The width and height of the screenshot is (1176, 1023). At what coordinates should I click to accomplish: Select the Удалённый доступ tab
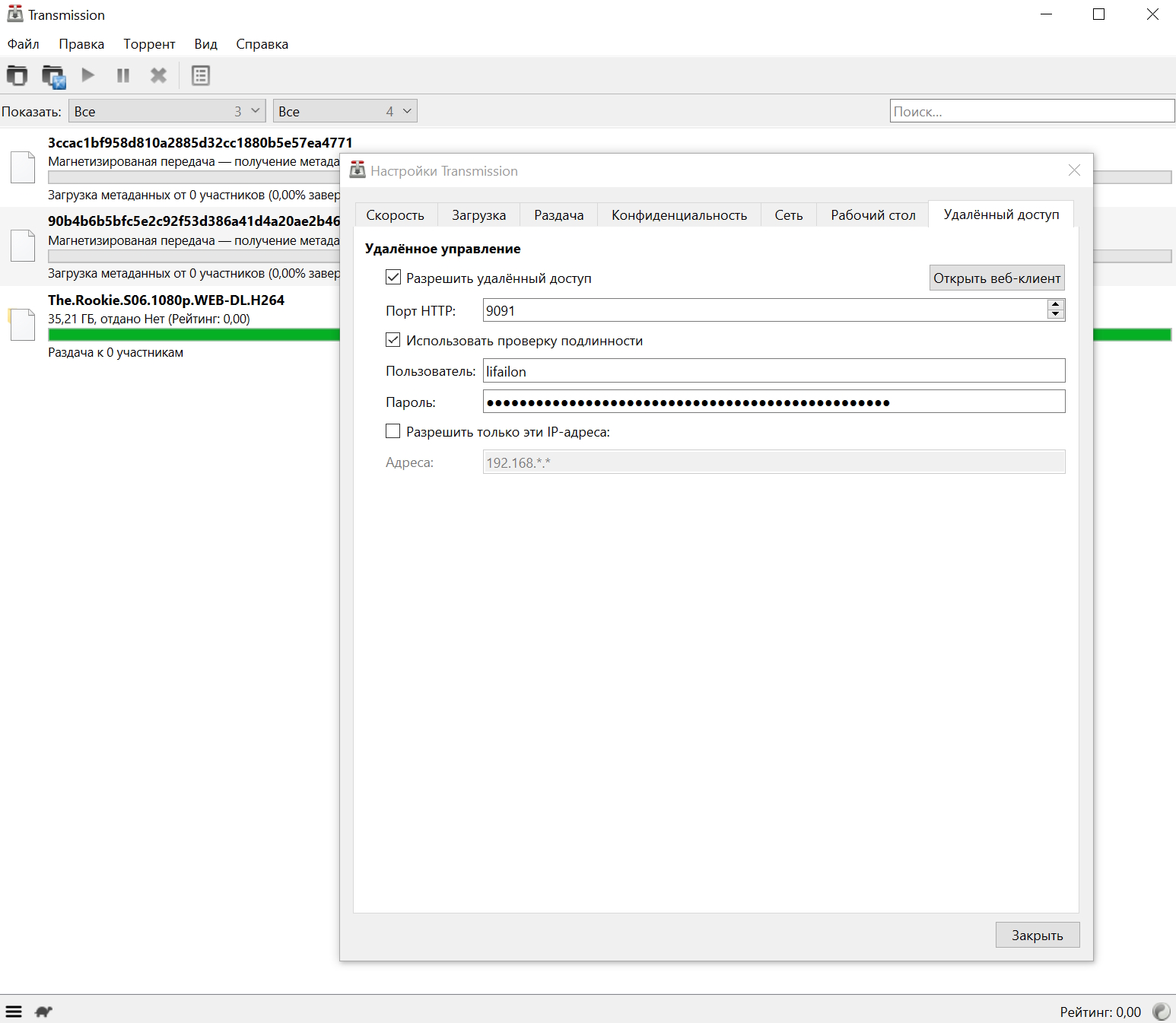1001,214
